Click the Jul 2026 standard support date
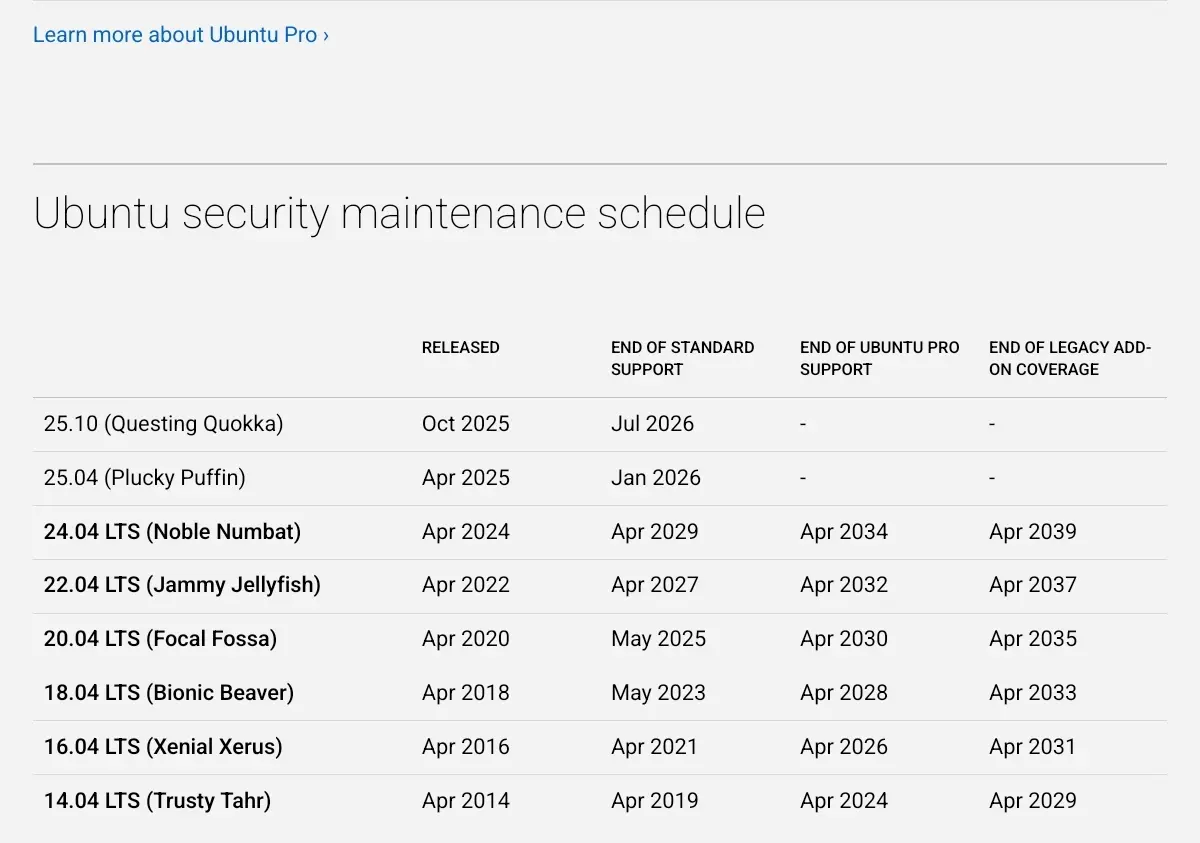This screenshot has width=1200, height=843. (x=652, y=424)
